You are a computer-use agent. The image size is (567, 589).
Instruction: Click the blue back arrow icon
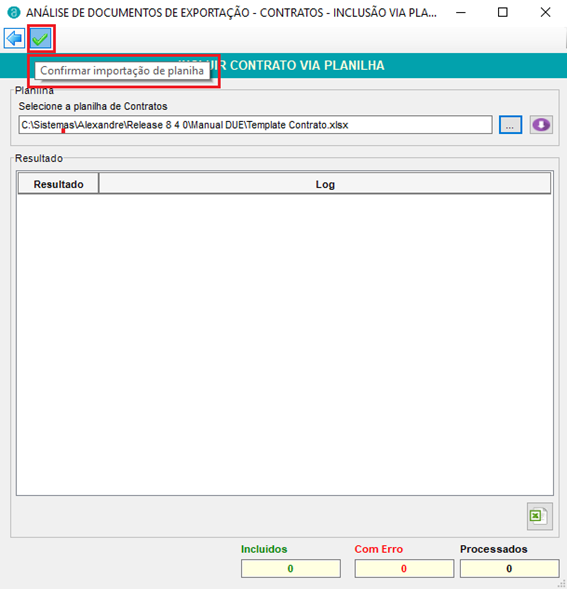tap(14, 38)
